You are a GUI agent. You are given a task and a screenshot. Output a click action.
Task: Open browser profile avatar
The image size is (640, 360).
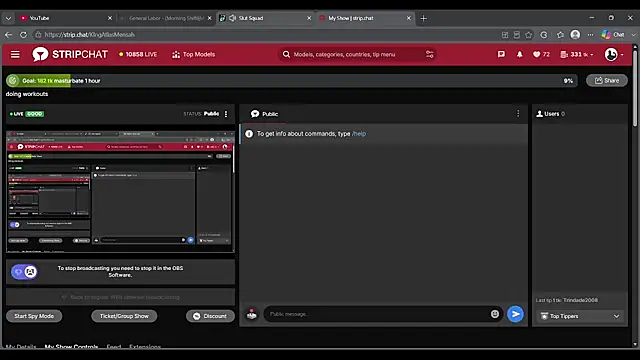click(576, 35)
